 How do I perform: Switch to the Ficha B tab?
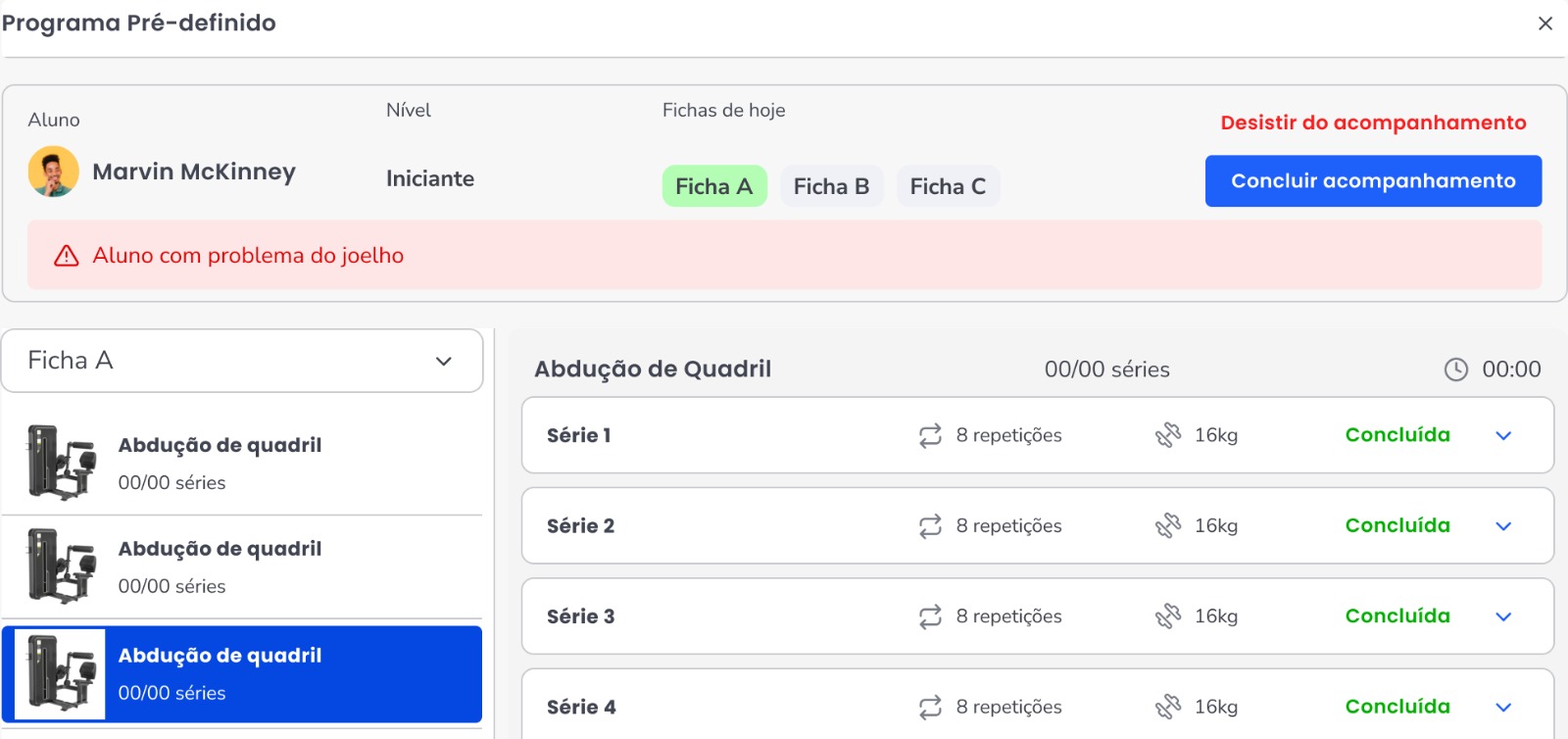coord(831,186)
